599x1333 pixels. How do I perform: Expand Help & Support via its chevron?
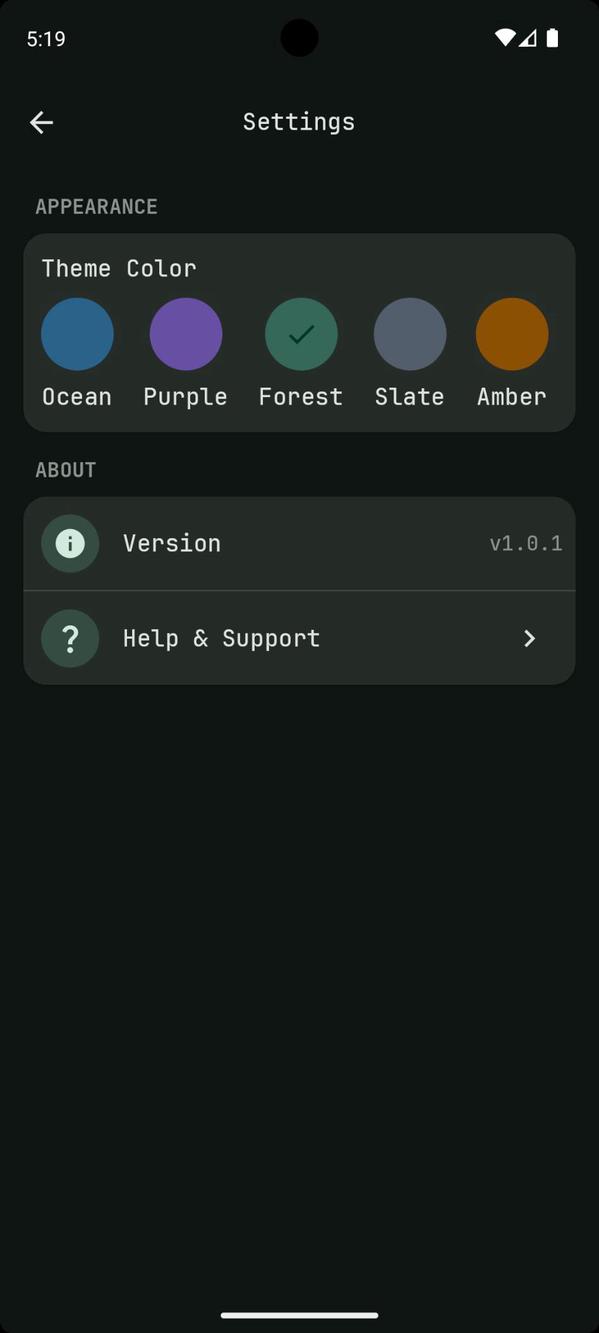(529, 638)
